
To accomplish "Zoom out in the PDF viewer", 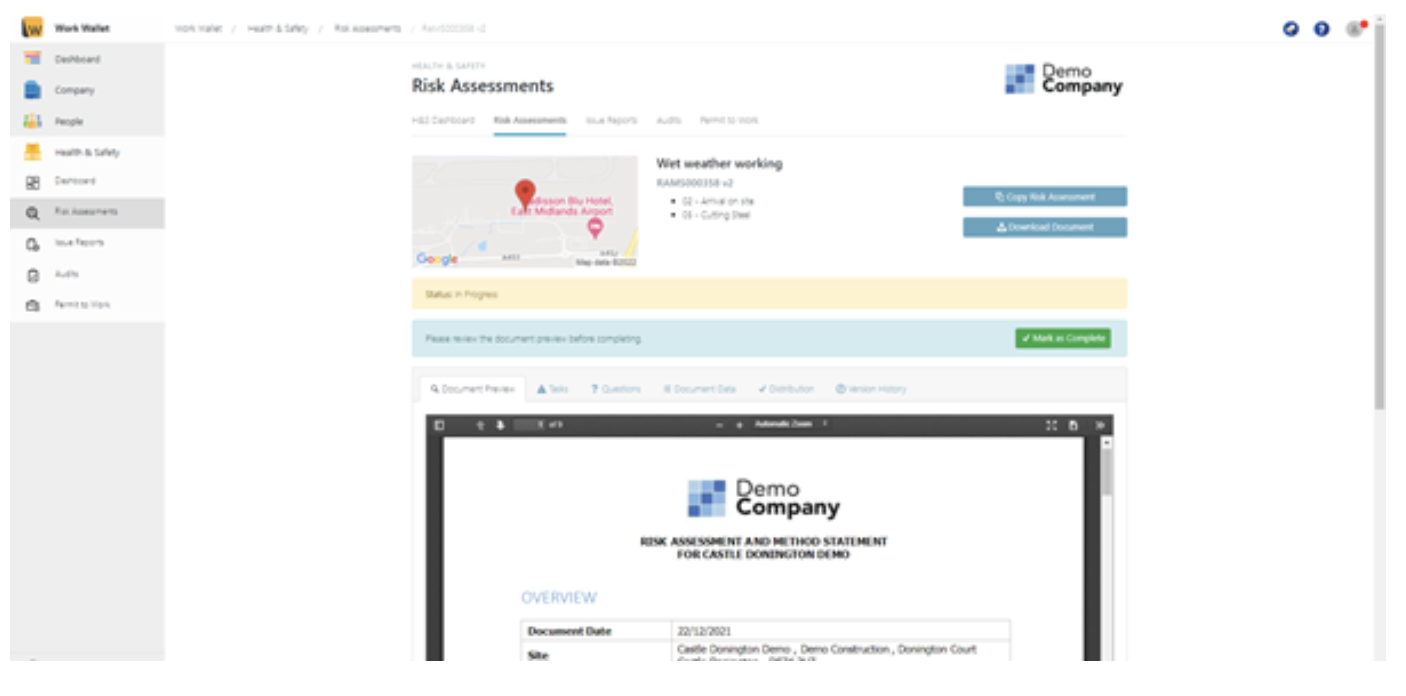I will [x=719, y=425].
